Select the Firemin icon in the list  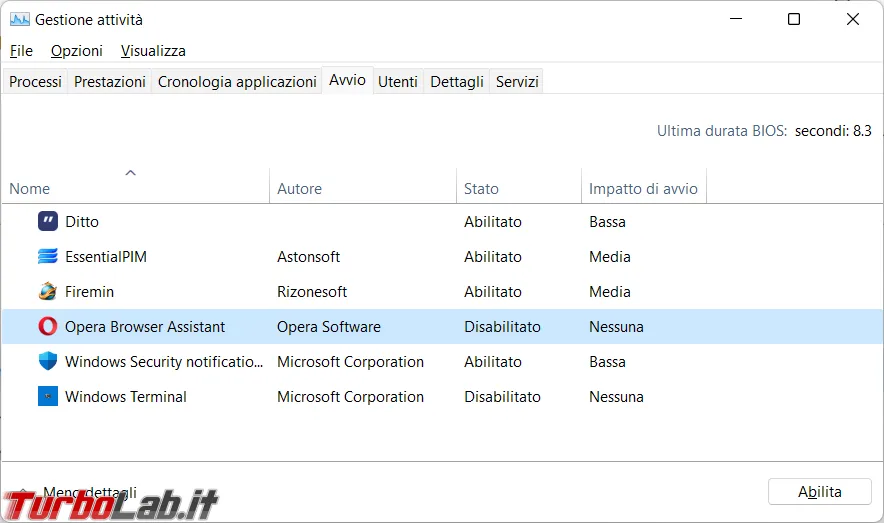point(48,291)
